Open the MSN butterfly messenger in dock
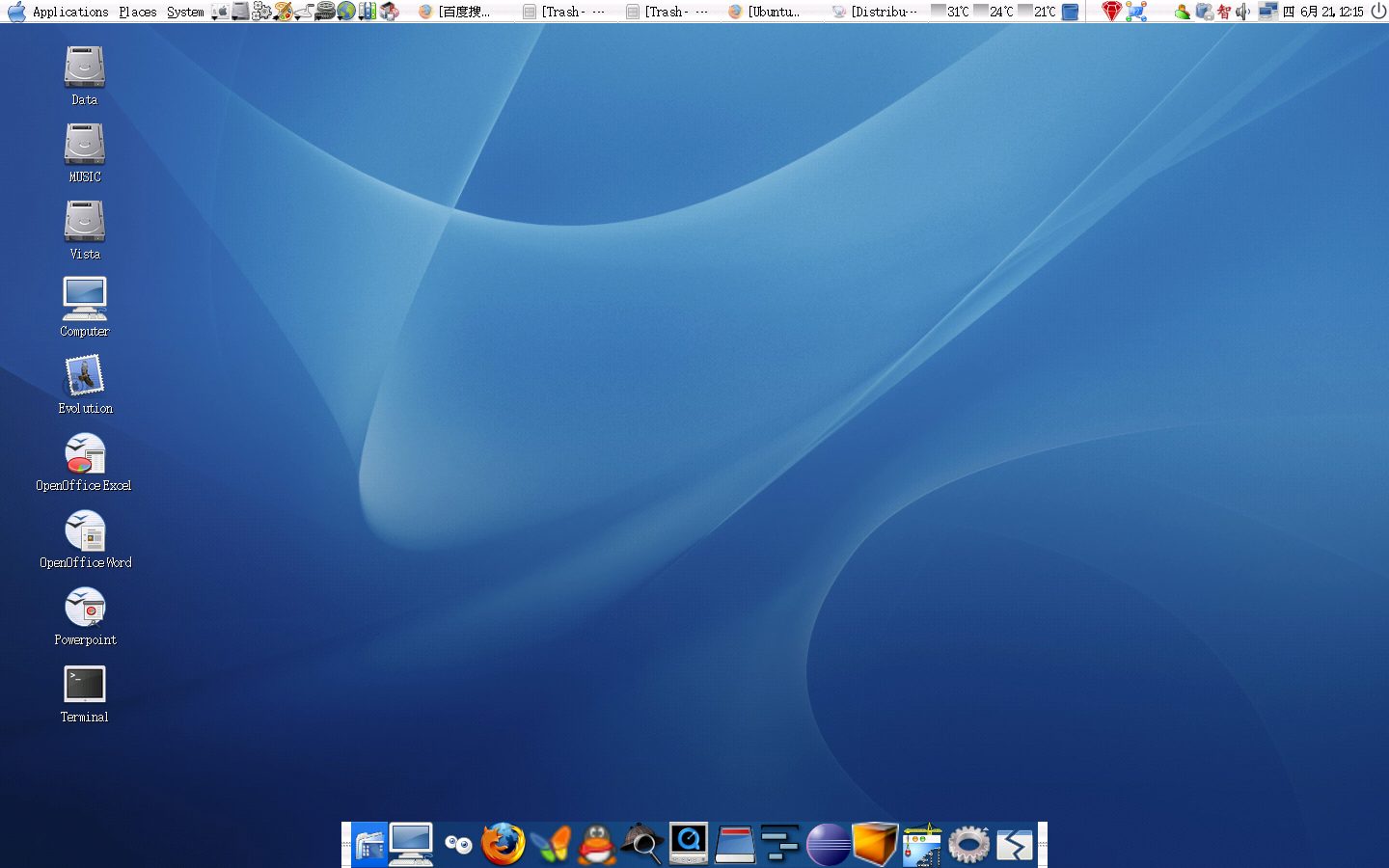Image resolution: width=1389 pixels, height=868 pixels. pos(550,845)
